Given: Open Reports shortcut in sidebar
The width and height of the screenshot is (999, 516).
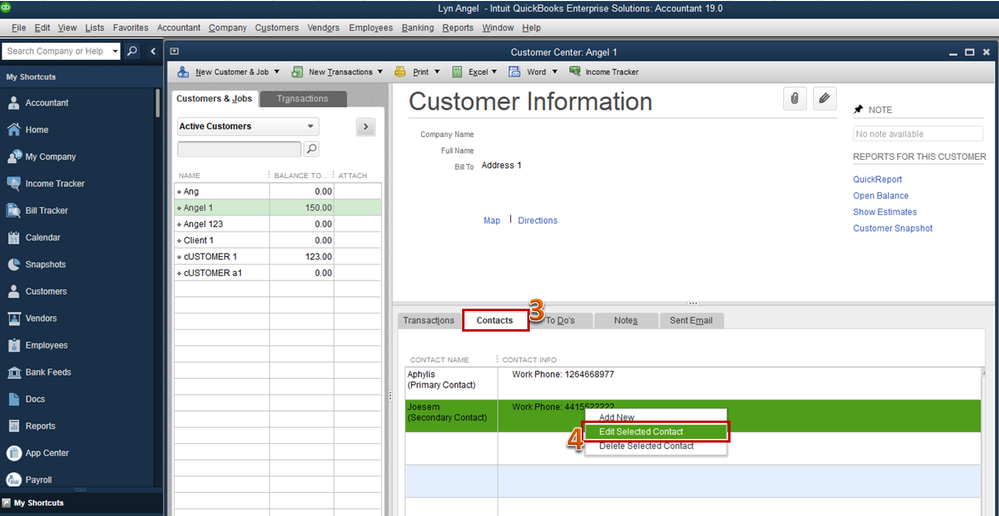Looking at the screenshot, I should tap(40, 426).
